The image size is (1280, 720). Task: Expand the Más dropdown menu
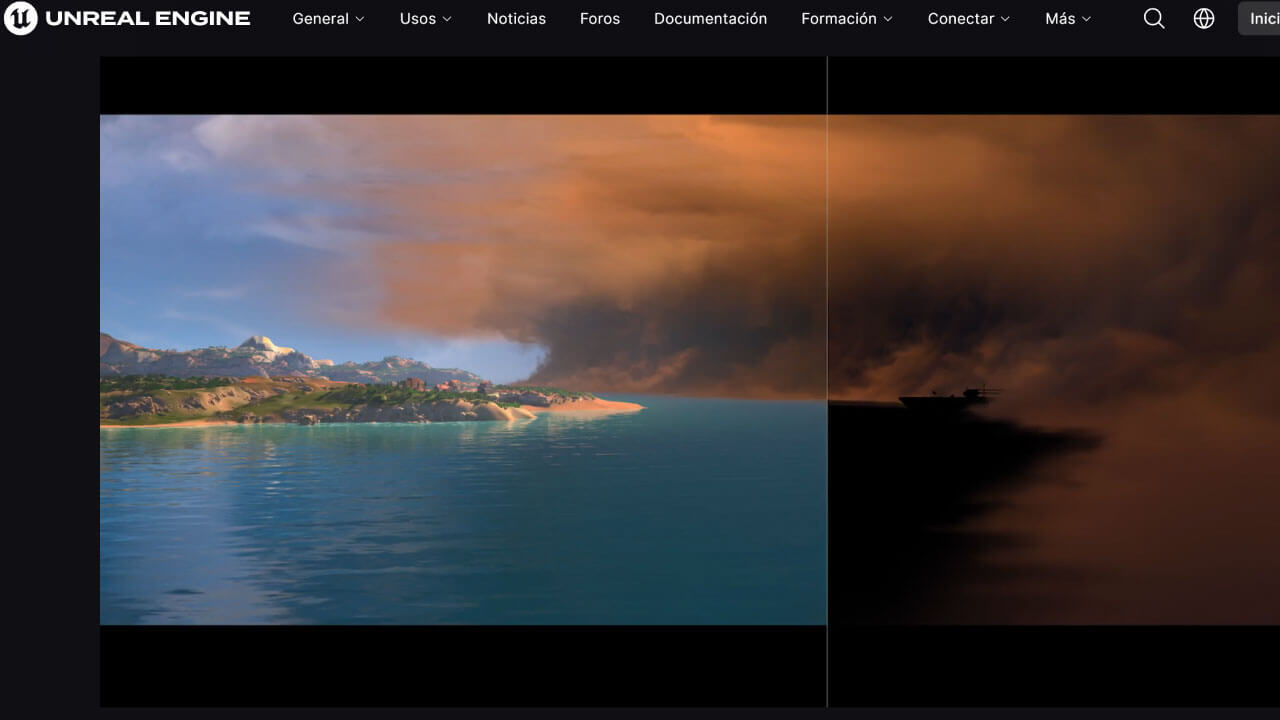pos(1068,19)
